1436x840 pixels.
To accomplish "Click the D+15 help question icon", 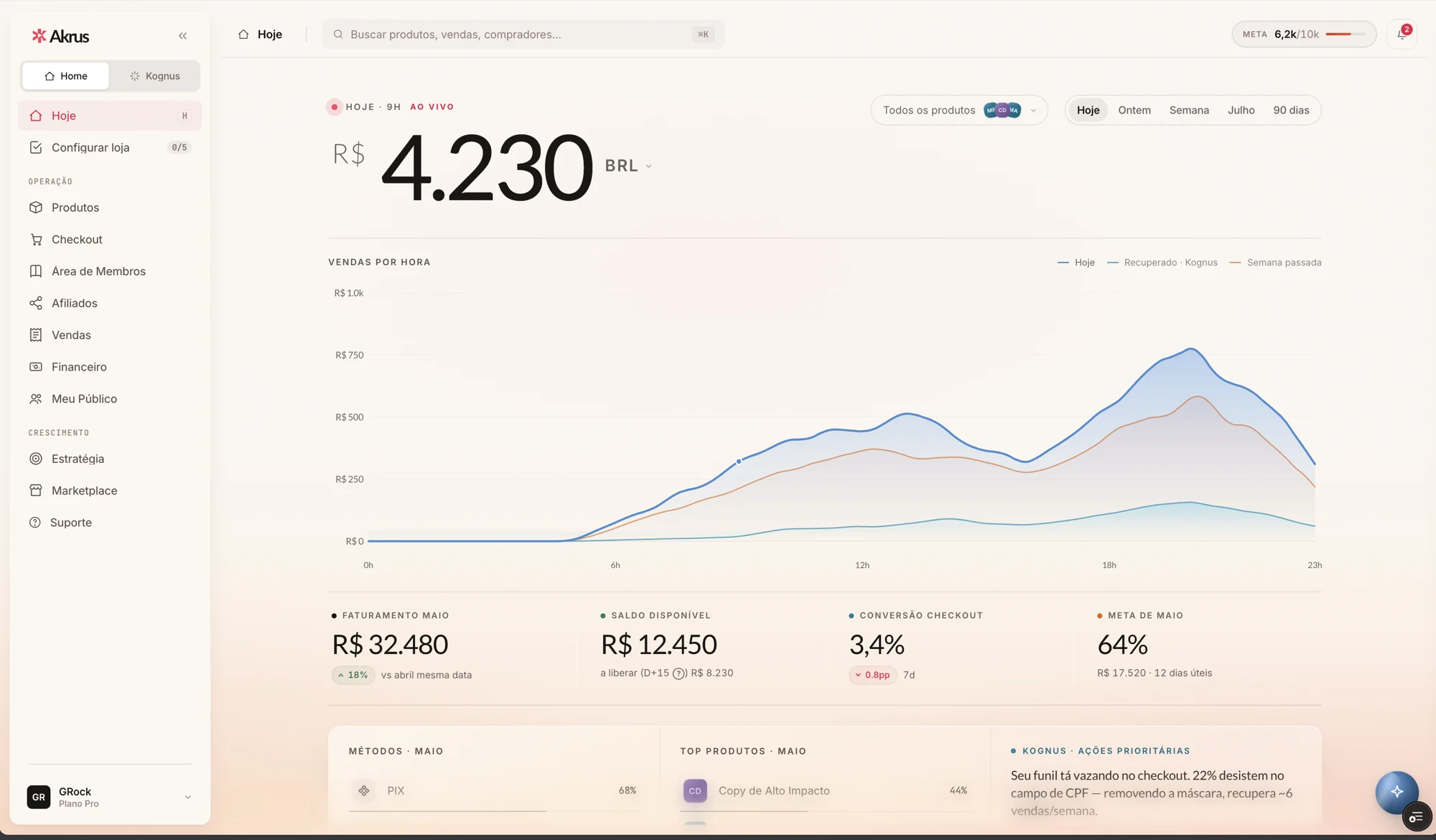I will coord(679,673).
